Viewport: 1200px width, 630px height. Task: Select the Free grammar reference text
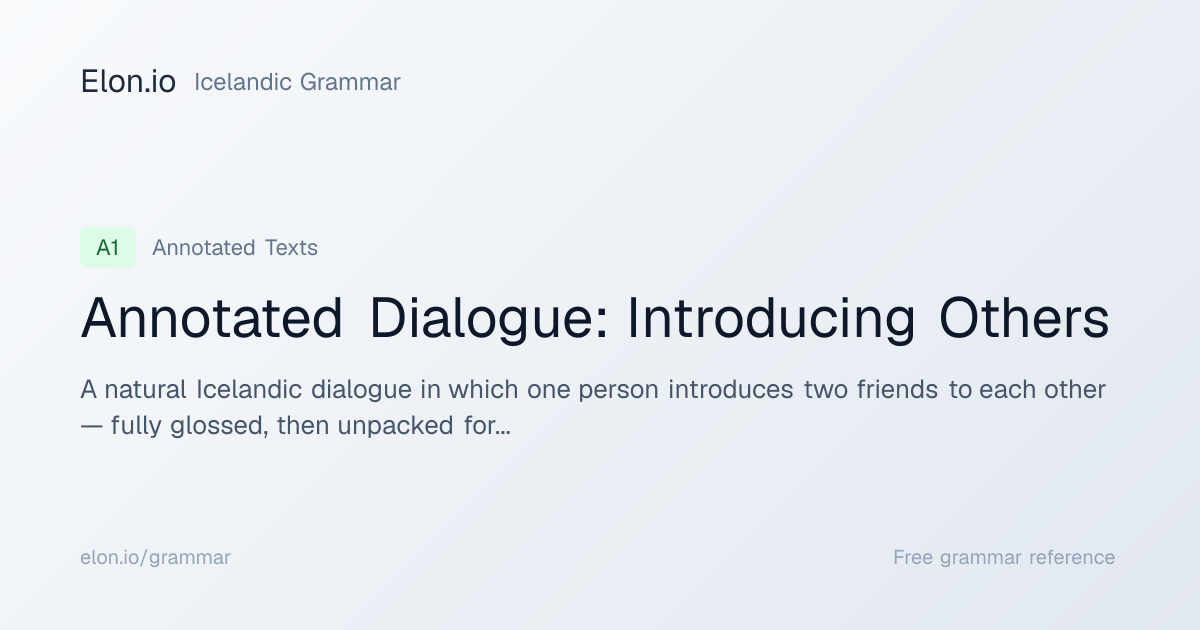(x=1004, y=557)
